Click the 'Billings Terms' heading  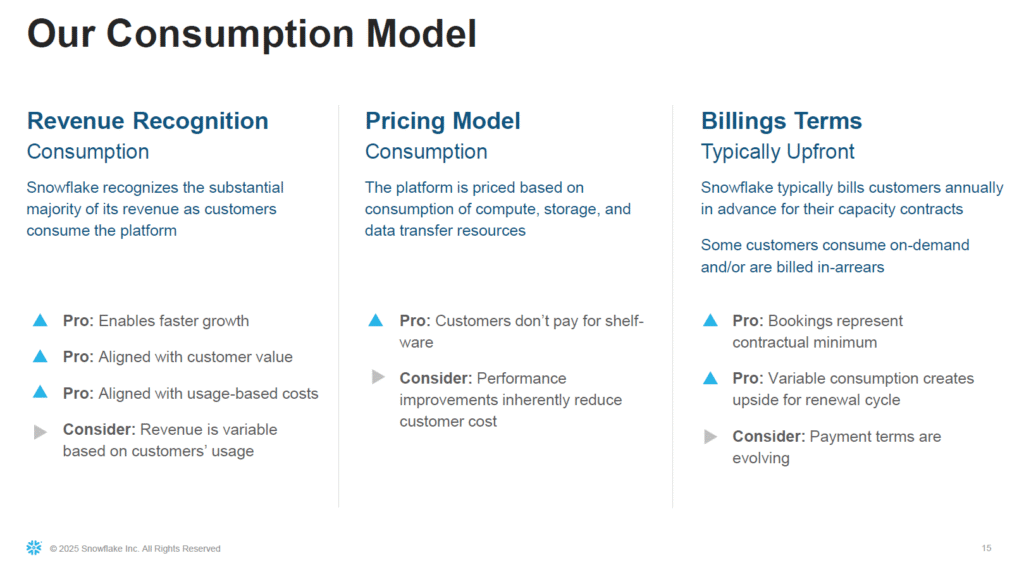click(x=781, y=121)
